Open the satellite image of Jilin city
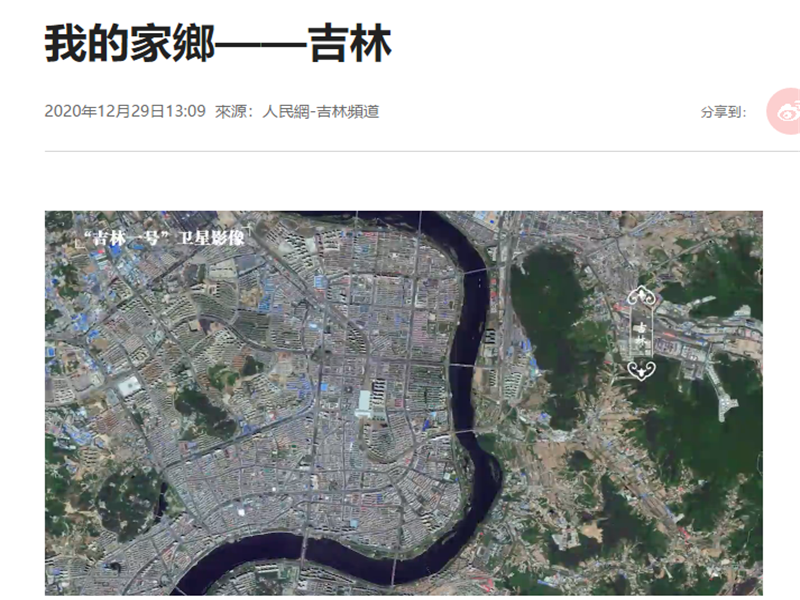 pos(404,403)
